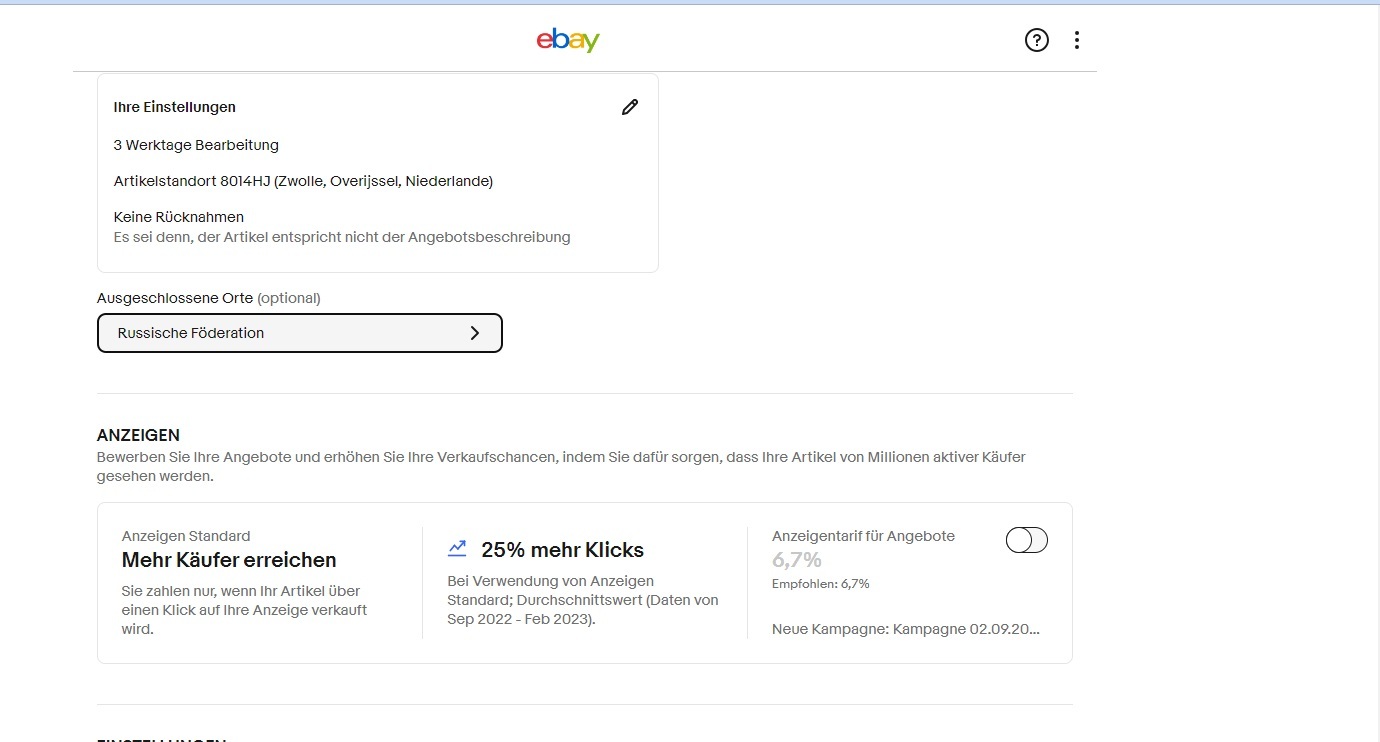
Task: Click the 3 Werktage Bearbeitung text
Action: [196, 145]
